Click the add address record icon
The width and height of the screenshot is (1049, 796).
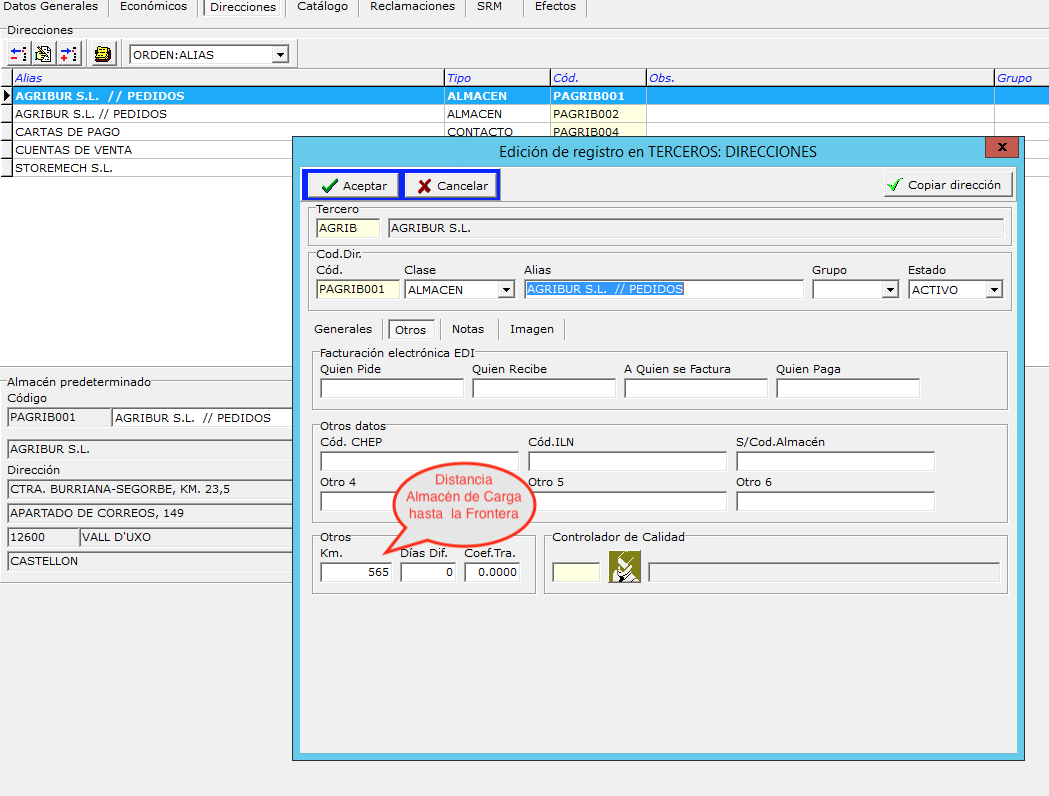69,54
